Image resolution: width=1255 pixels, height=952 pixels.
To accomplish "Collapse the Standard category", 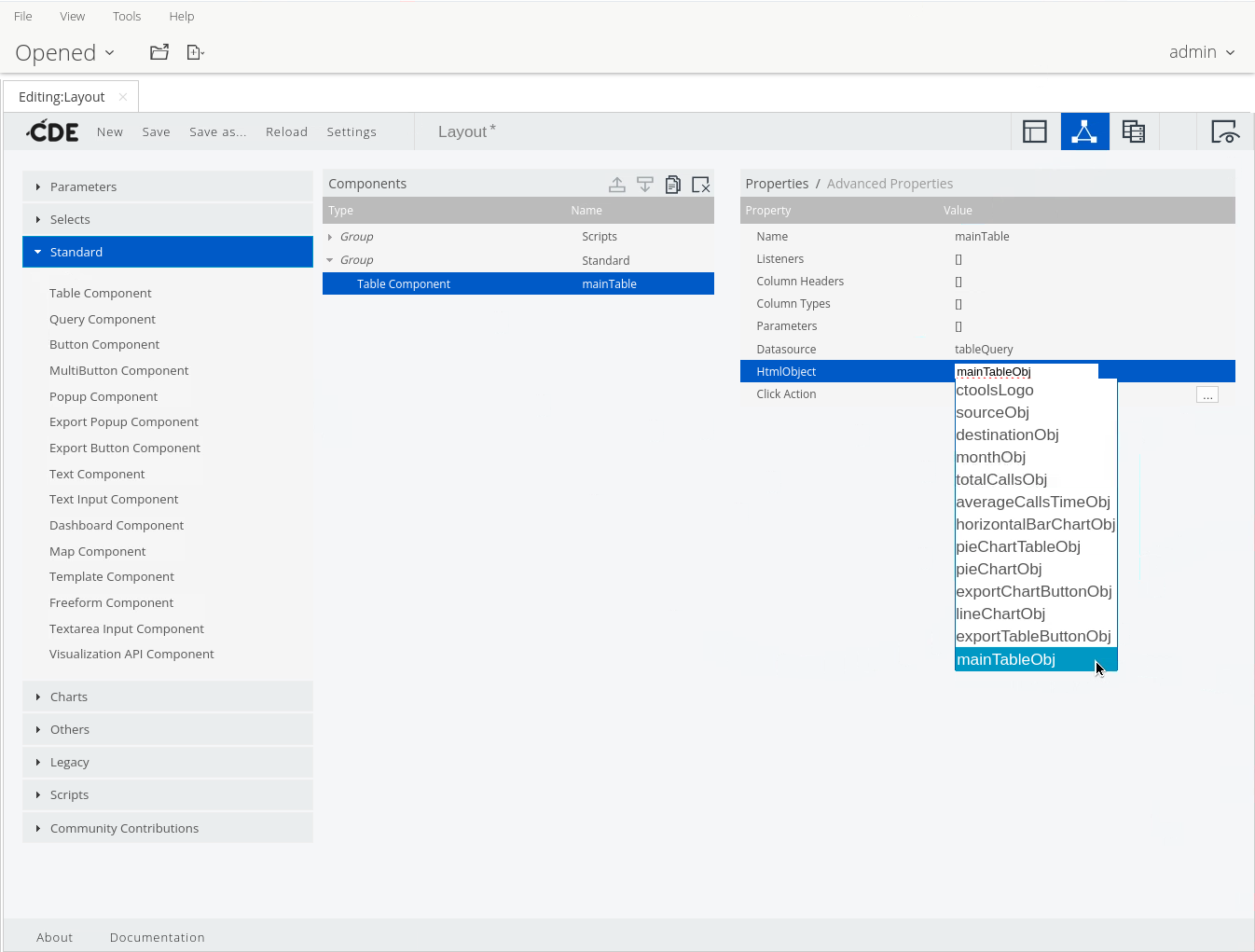I will [76, 252].
